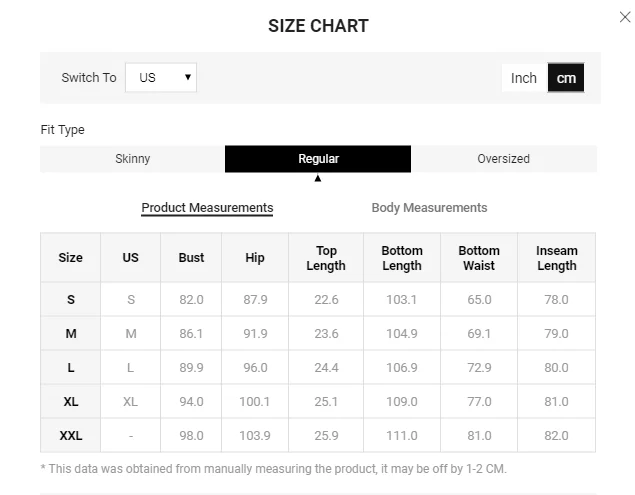Viewport: 635px width, 495px height.
Task: Select cm as the measurement unit
Action: pyautogui.click(x=566, y=78)
